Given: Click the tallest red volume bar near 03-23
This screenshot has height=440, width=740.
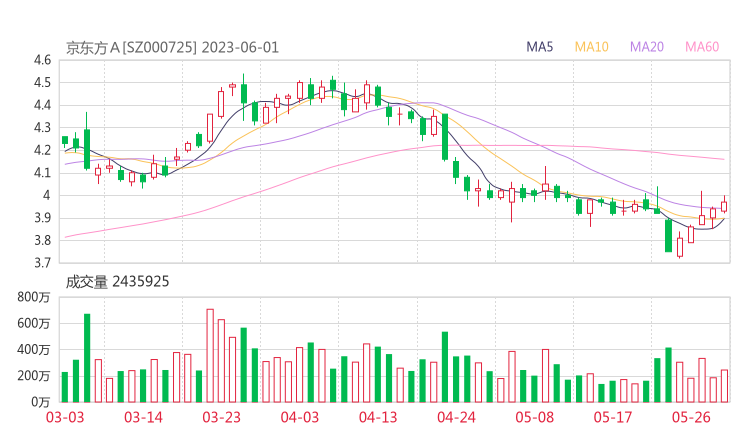Looking at the screenshot, I should pyautogui.click(x=210, y=355).
